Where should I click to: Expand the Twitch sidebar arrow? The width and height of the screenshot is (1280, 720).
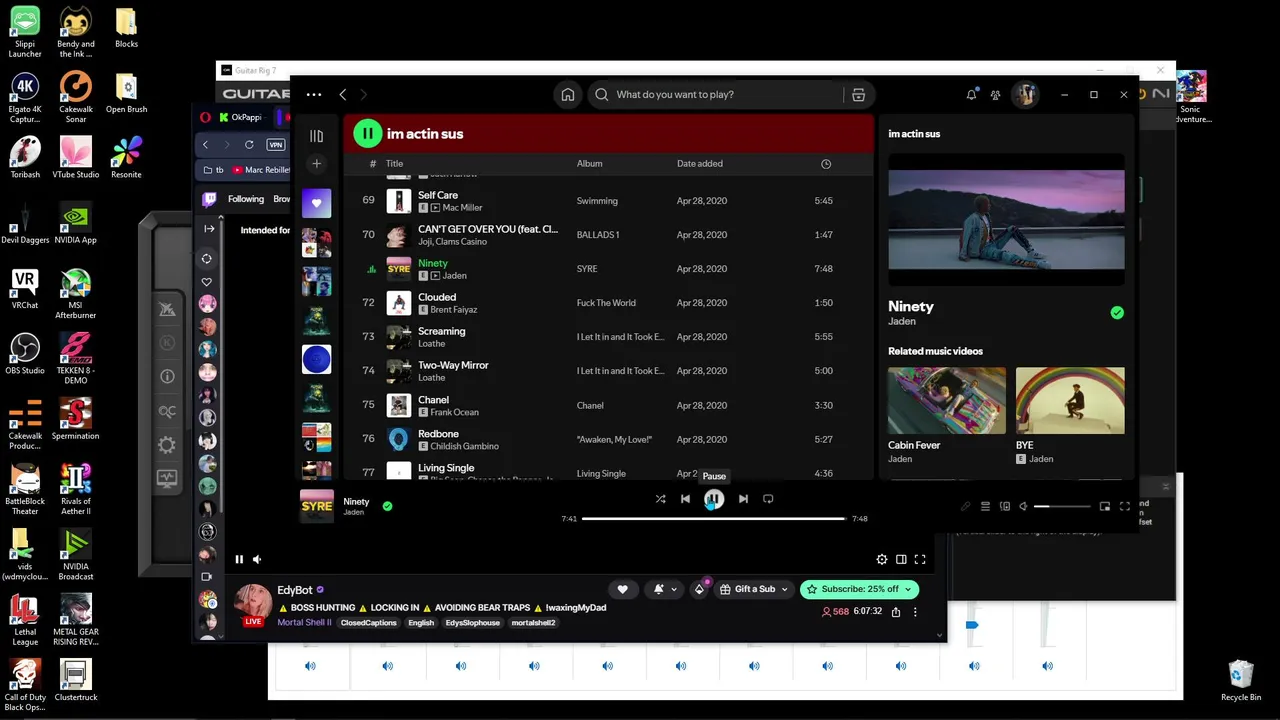[208, 229]
